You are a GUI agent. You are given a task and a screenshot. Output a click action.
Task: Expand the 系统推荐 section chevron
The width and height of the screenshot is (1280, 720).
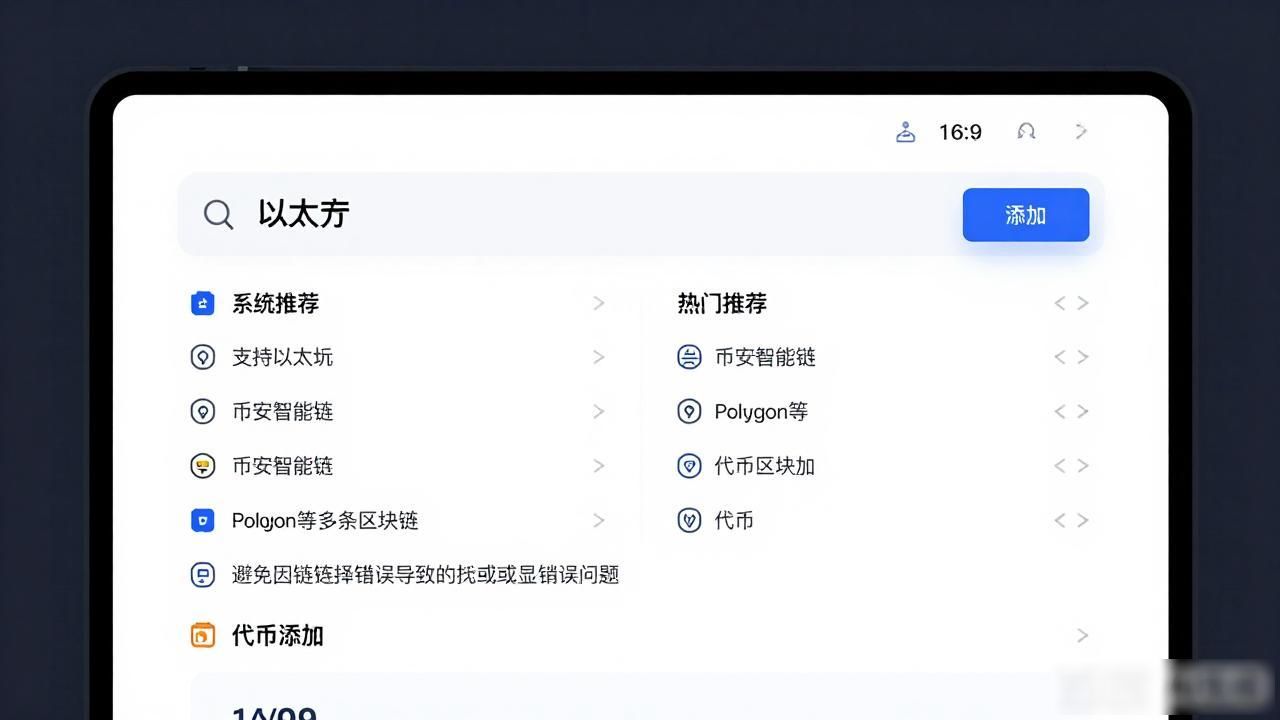[x=599, y=303]
